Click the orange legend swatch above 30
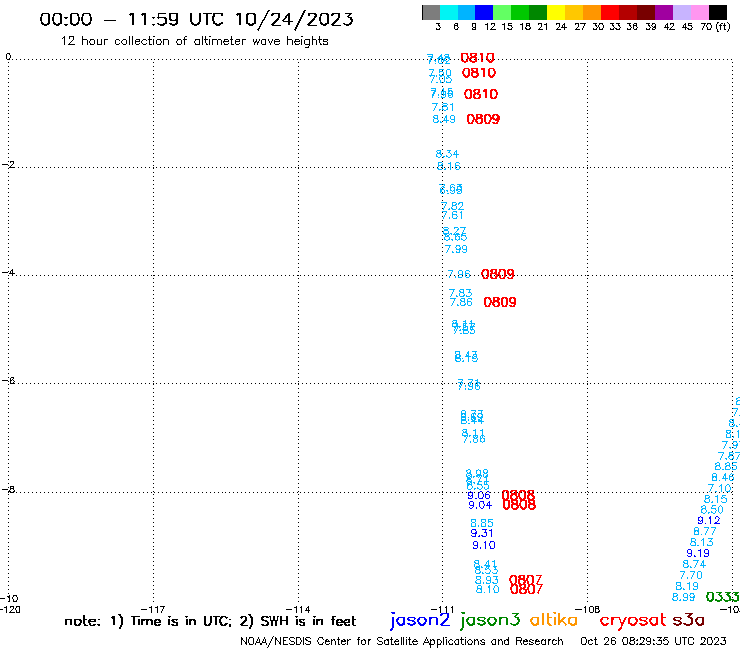 [x=592, y=12]
